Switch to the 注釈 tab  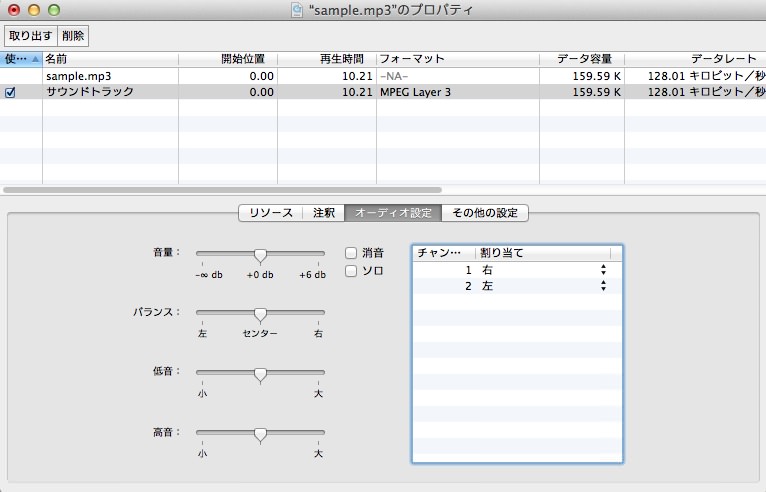(x=323, y=213)
